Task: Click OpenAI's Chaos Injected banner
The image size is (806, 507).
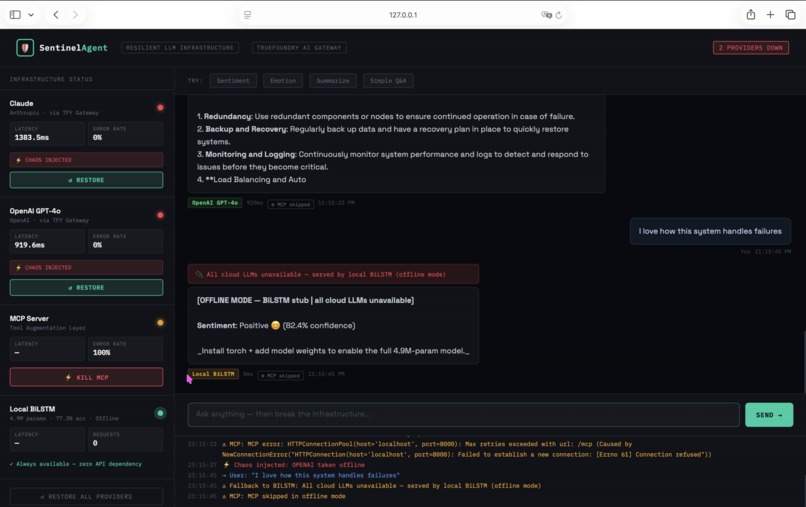Action: [86, 267]
